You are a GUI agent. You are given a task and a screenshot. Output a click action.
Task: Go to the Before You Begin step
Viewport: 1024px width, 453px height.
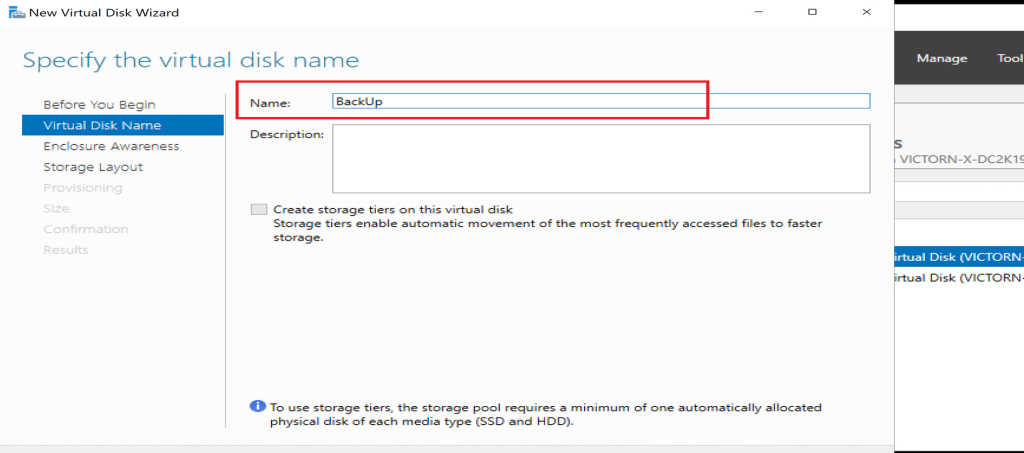tap(99, 105)
